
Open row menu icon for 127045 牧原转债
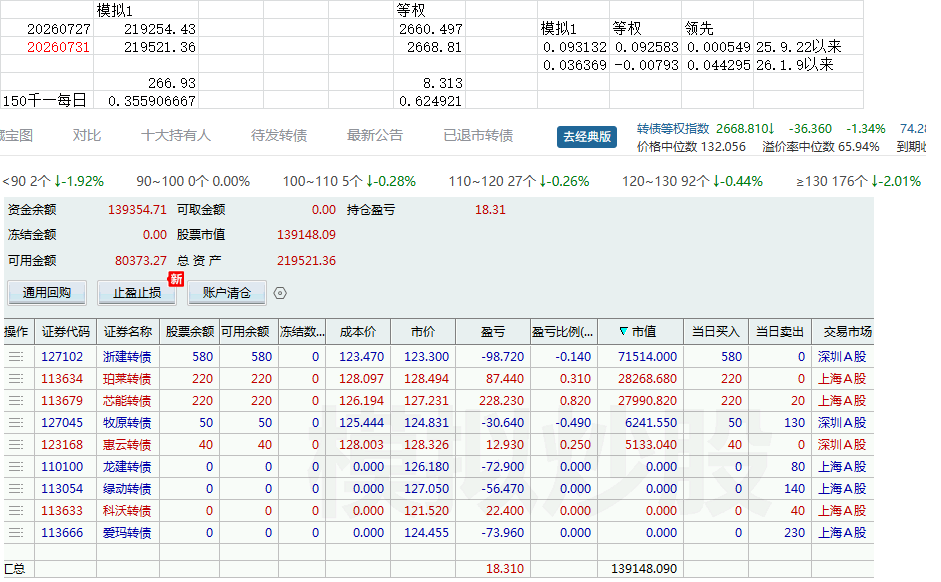(16, 423)
